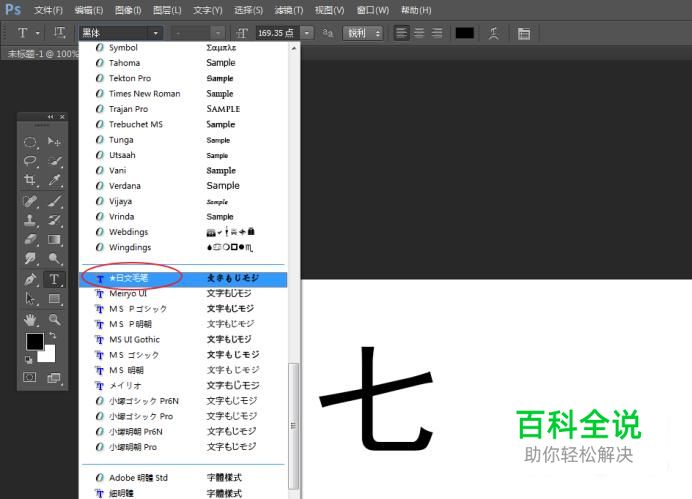Open the font size dropdown arrow

coord(307,33)
